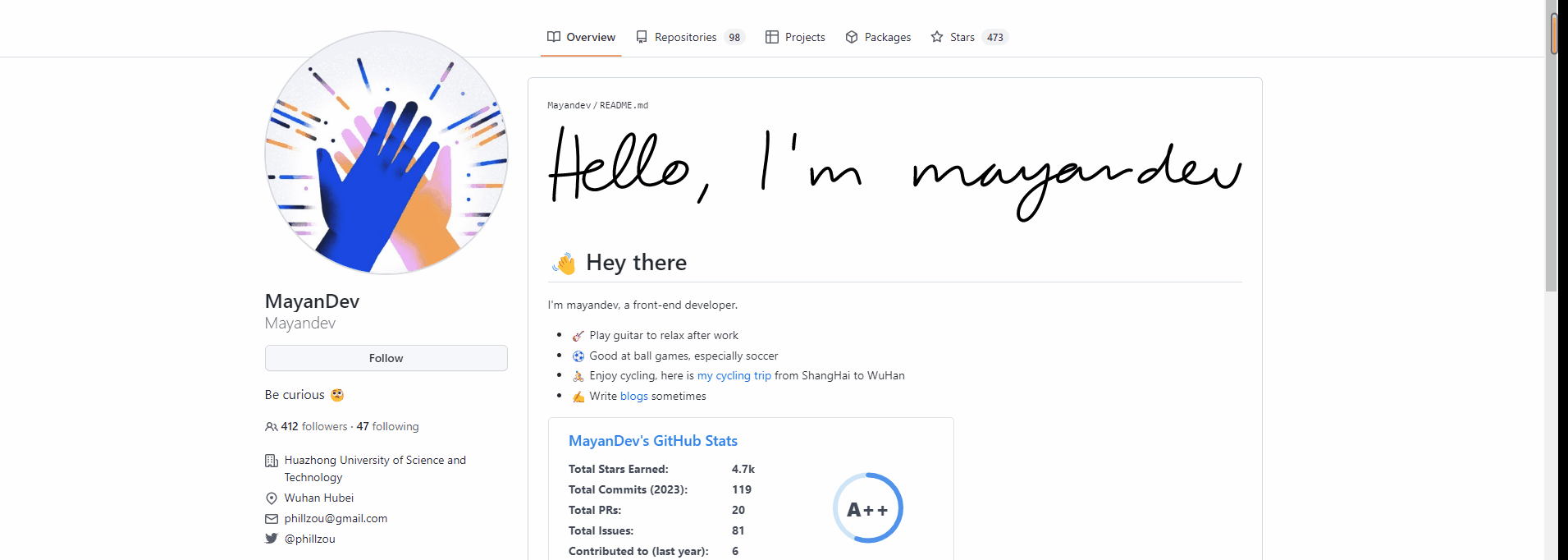The image size is (1568, 560).
Task: Click the Stars star icon
Action: click(x=937, y=37)
